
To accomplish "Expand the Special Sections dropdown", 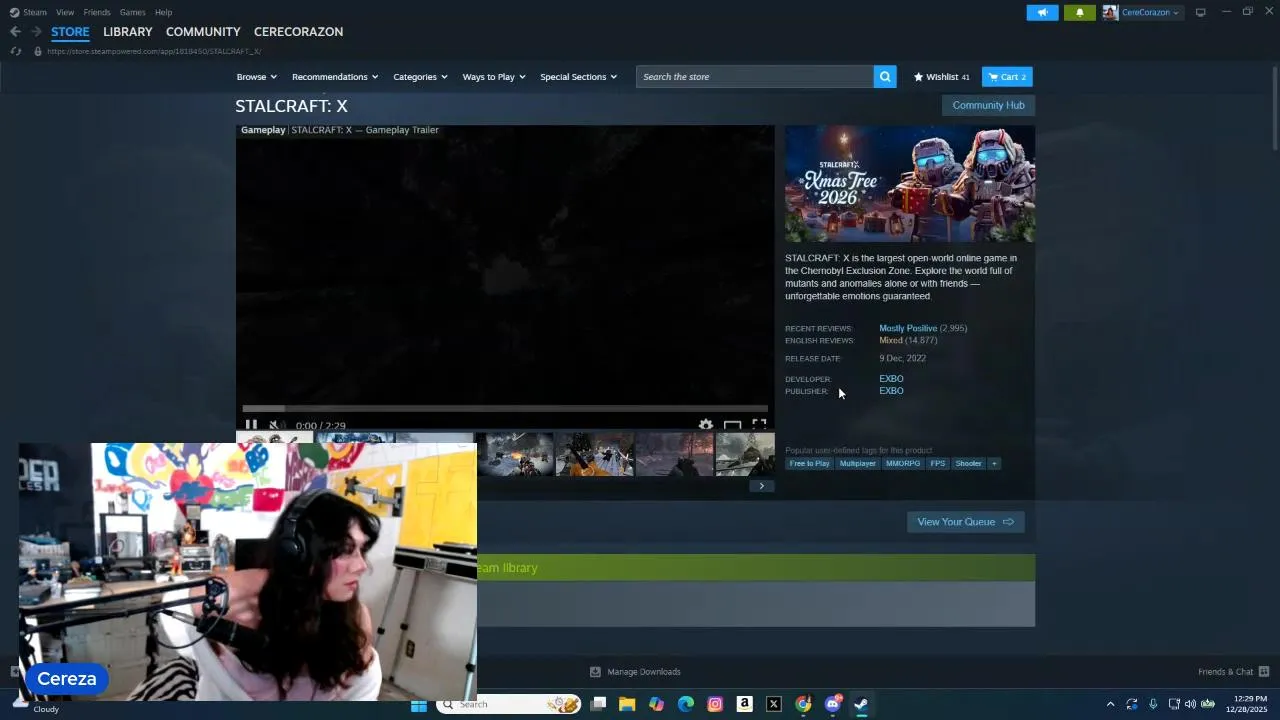I will [x=578, y=77].
